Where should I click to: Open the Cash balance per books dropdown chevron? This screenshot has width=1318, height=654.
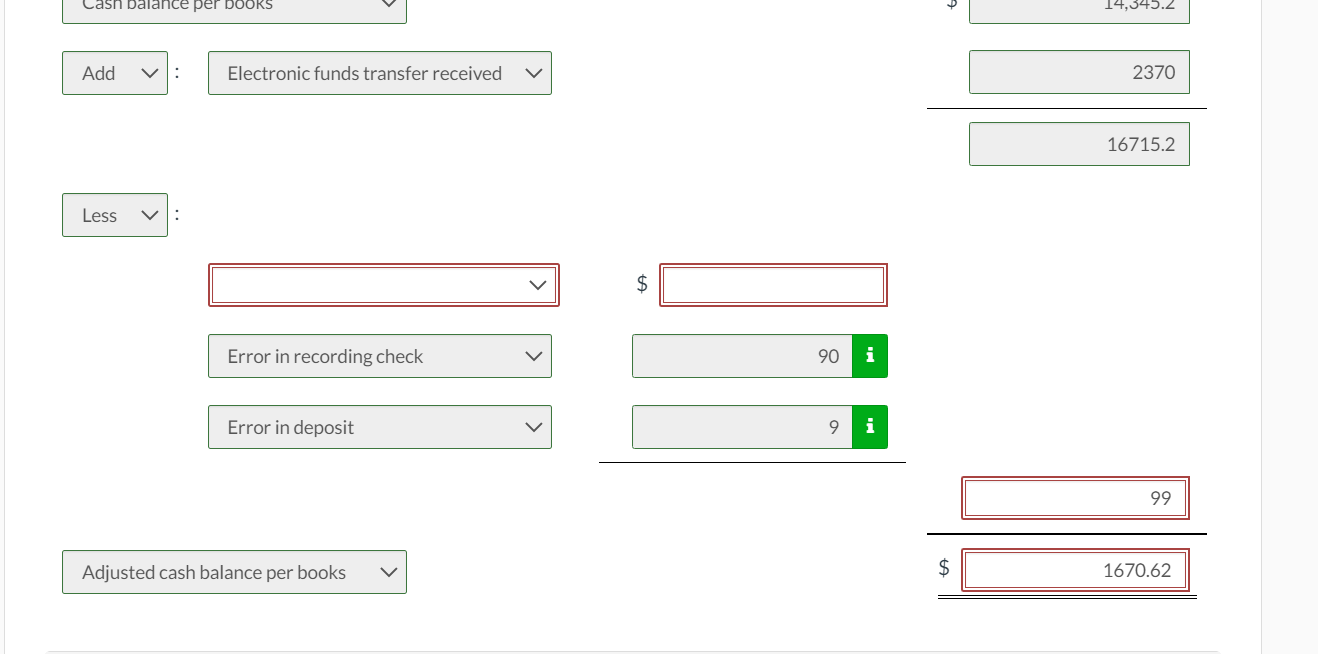[x=390, y=5]
